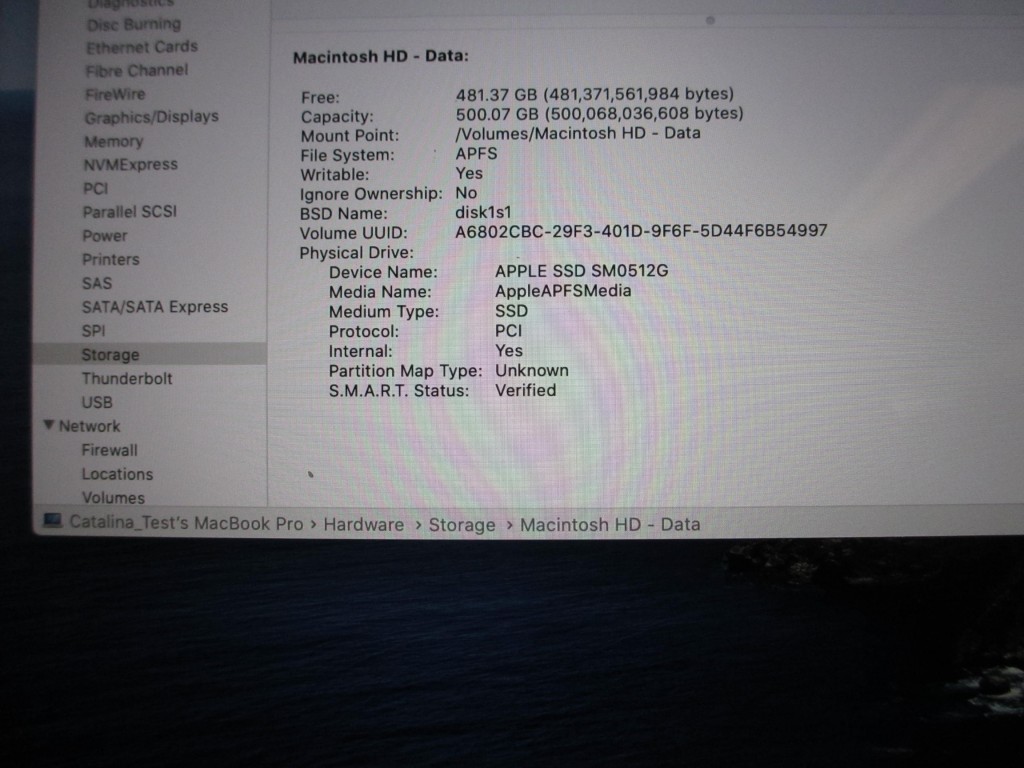This screenshot has width=1024, height=768.
Task: Click Catalina_Test's MacBook Pro in path bar
Action: click(x=186, y=523)
